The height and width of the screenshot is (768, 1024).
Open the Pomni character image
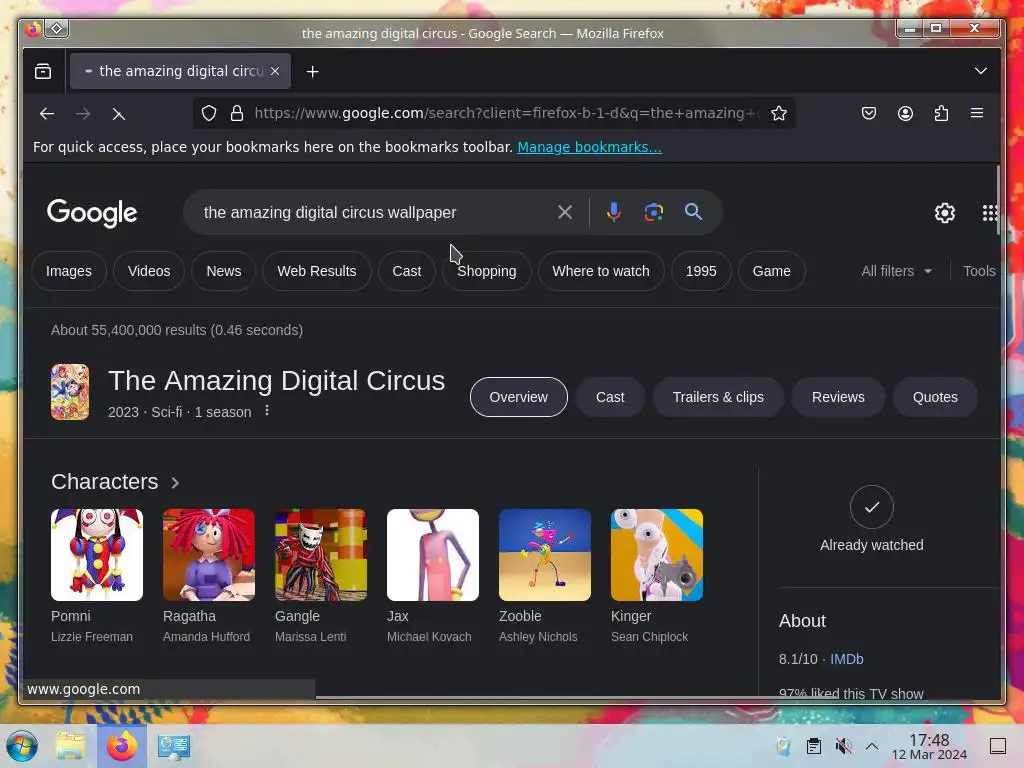point(97,554)
